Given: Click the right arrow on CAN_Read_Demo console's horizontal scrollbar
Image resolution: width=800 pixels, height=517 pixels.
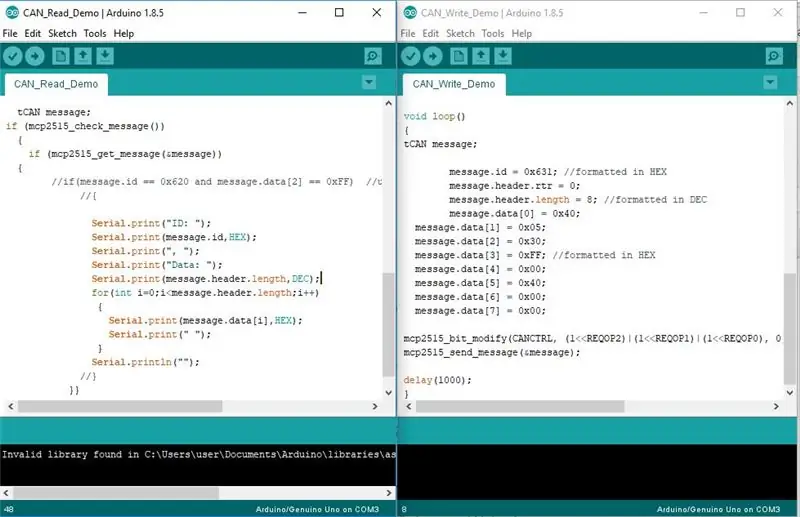Looking at the screenshot, I should coord(389,493).
